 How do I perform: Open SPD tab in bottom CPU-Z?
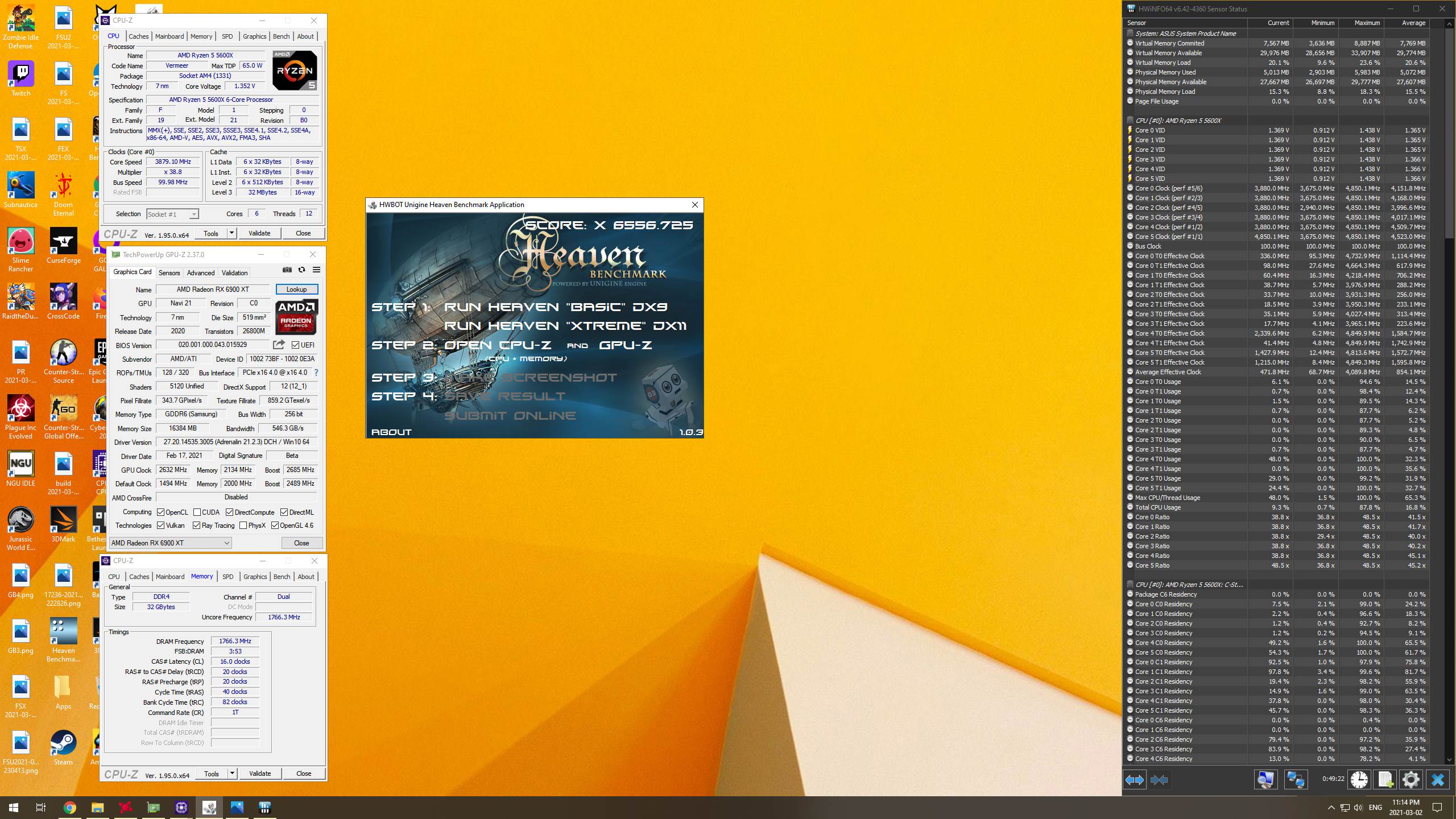point(228,577)
